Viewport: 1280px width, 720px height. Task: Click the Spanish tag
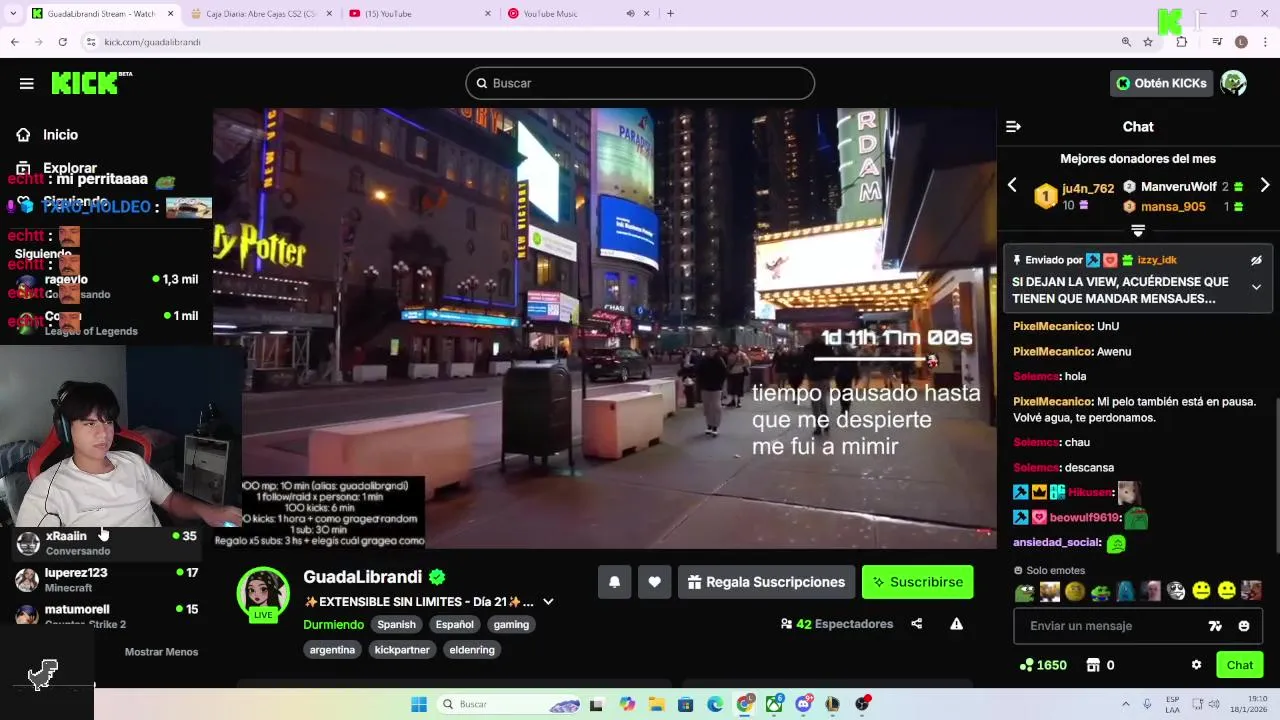tap(396, 624)
